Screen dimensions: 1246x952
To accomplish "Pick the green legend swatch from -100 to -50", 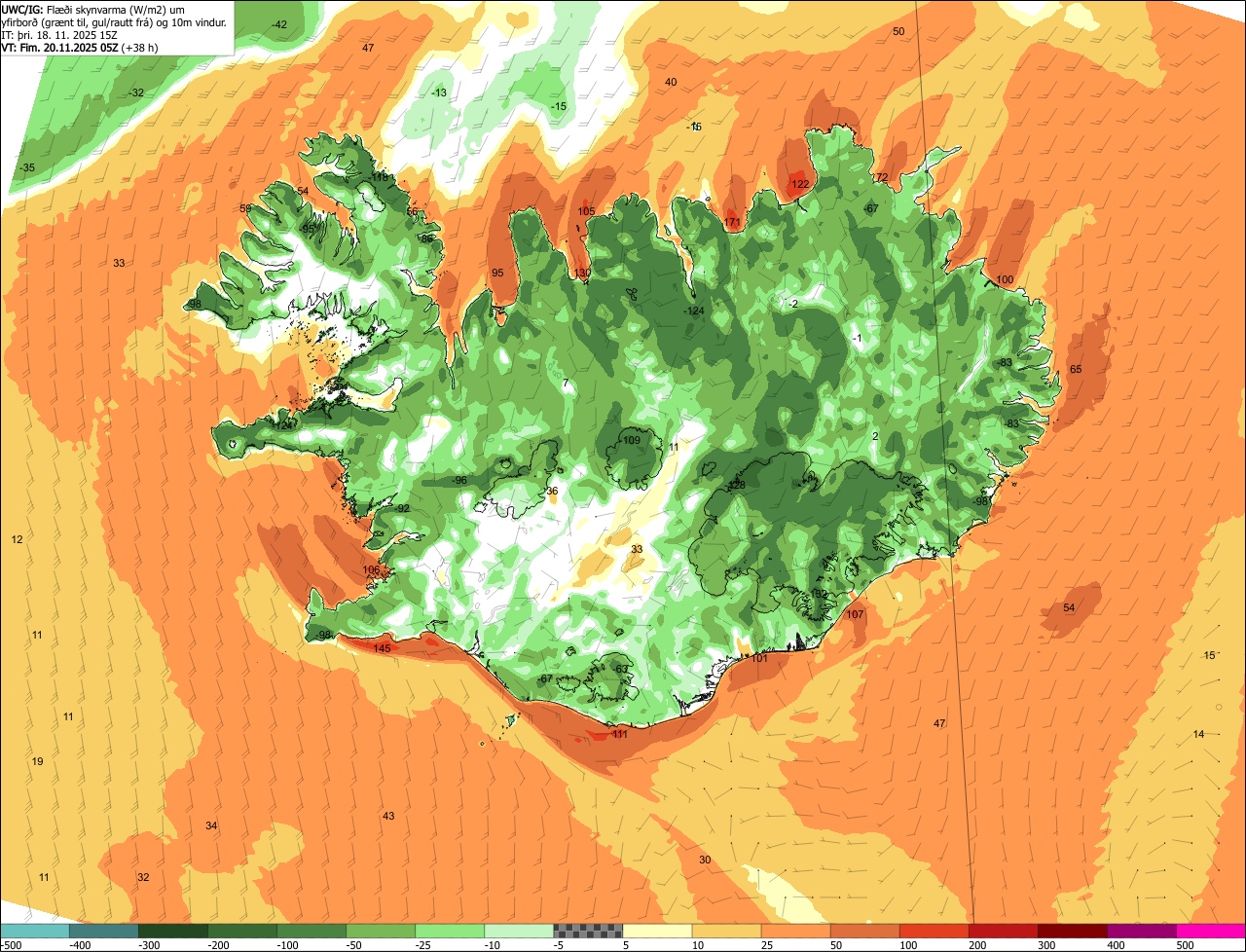I will tap(311, 931).
